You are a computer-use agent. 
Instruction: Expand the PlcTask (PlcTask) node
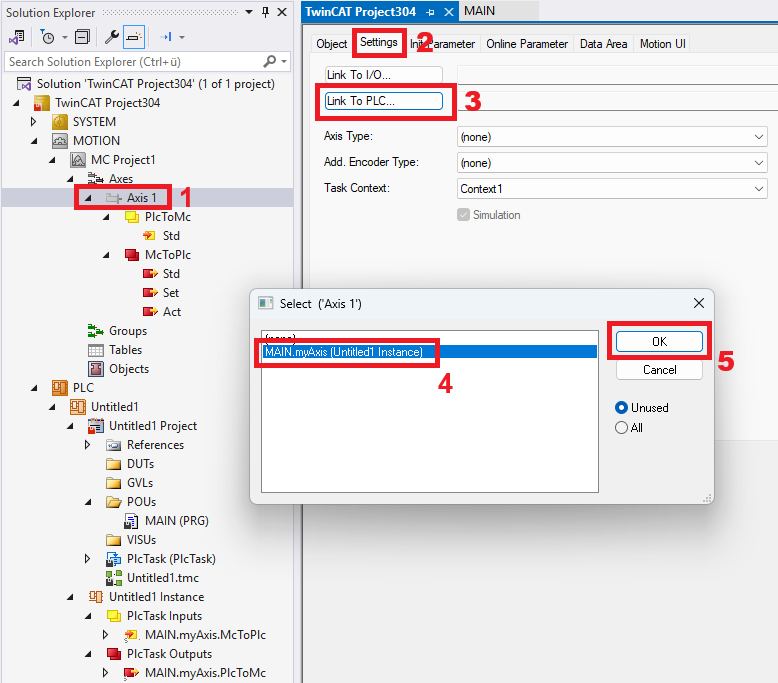click(87, 559)
